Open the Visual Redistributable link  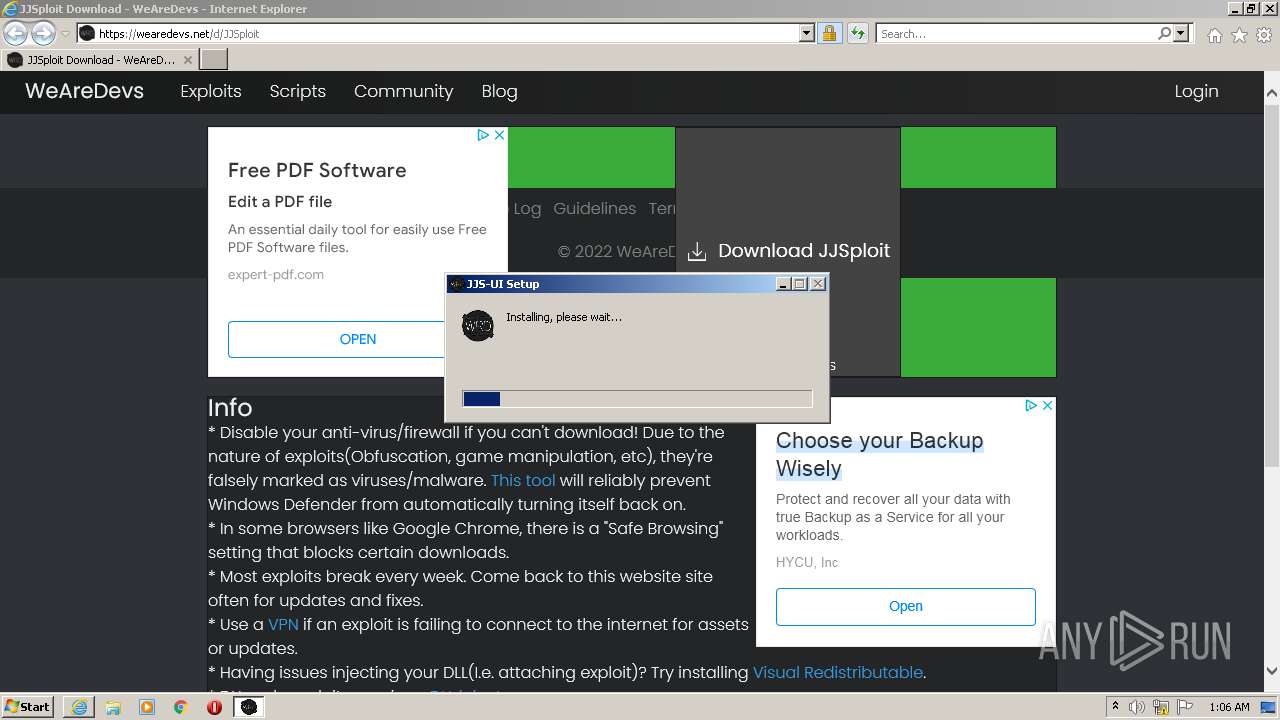pyautogui.click(x=838, y=672)
